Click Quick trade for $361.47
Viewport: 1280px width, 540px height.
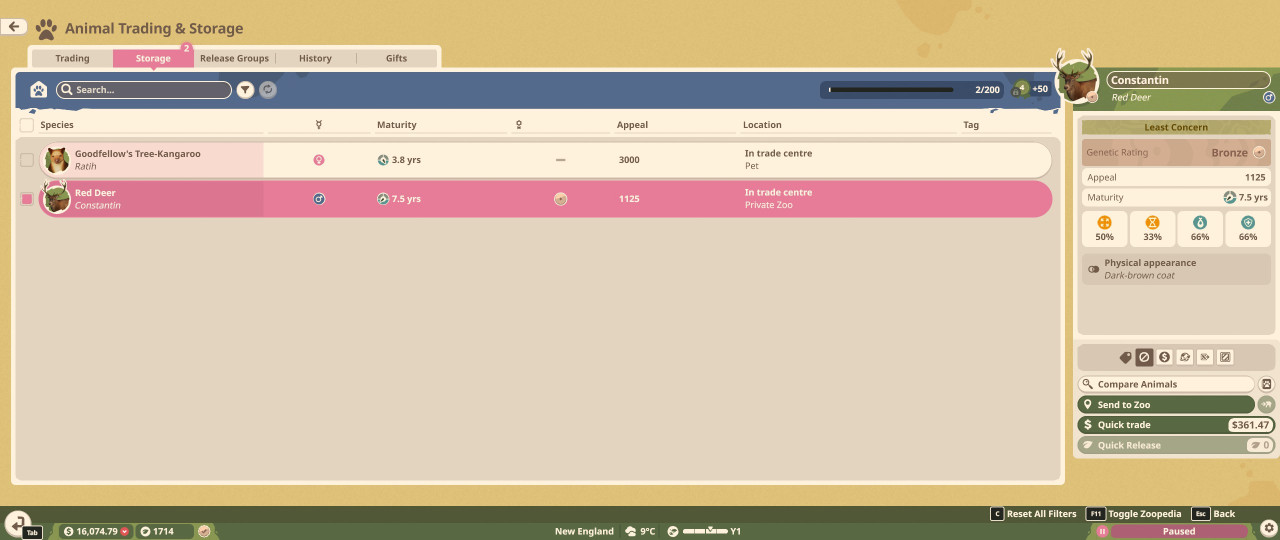coord(1176,425)
